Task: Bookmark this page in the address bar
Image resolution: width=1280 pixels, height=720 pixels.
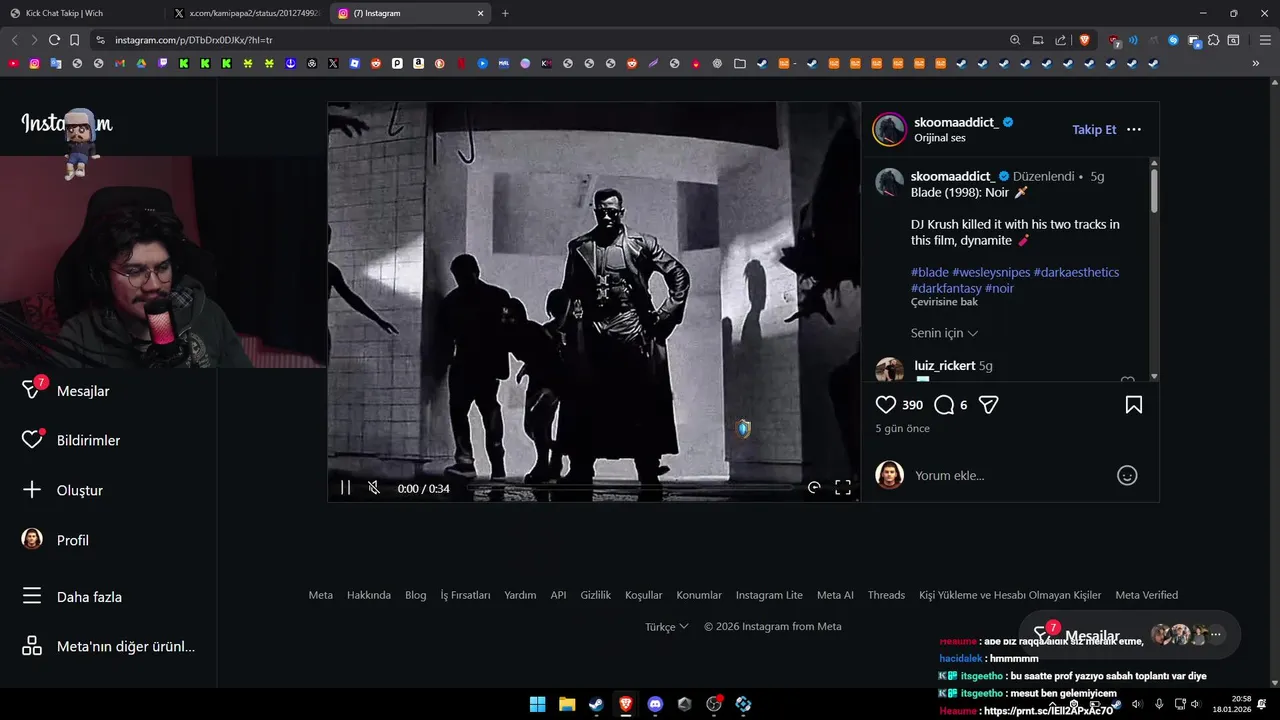Action: pyautogui.click(x=74, y=40)
